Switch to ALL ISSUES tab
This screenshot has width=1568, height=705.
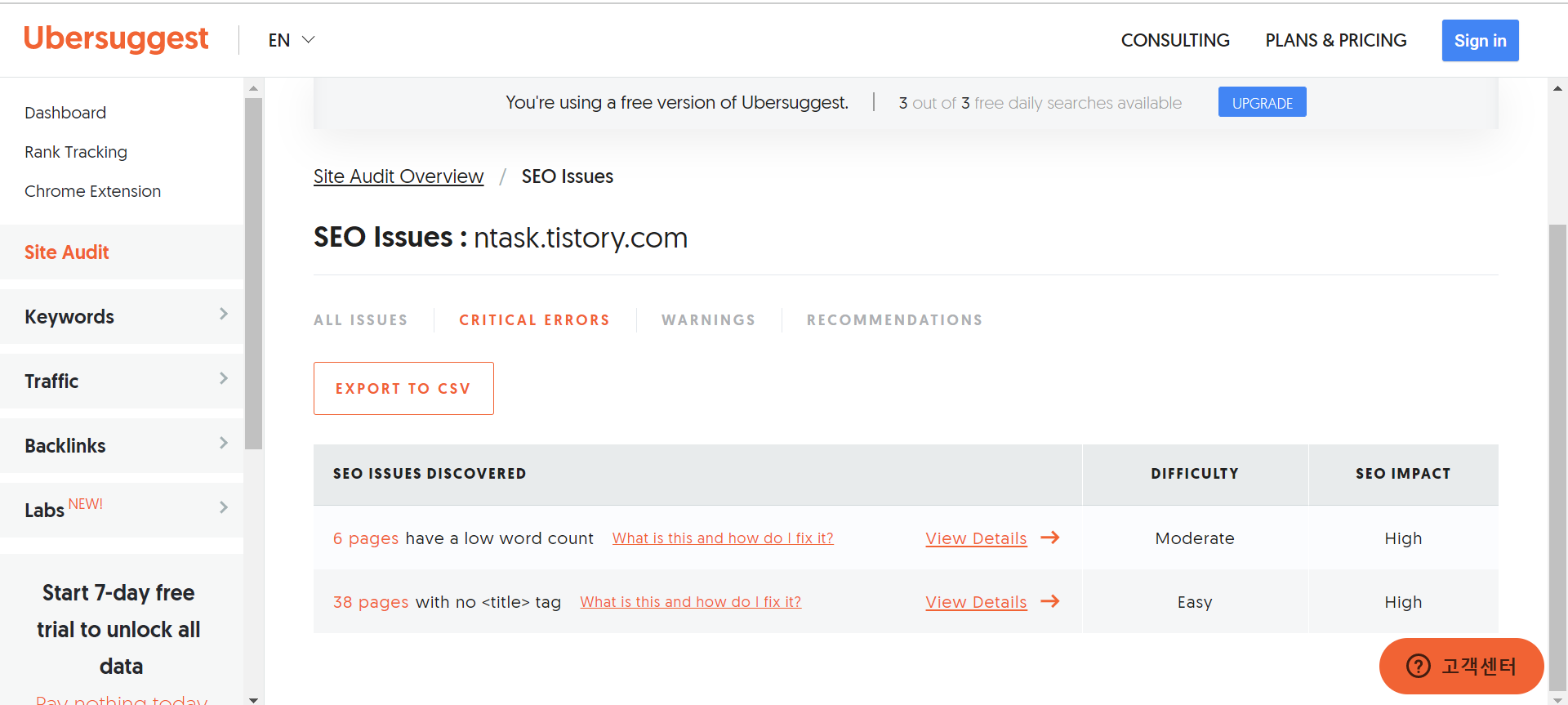[360, 320]
